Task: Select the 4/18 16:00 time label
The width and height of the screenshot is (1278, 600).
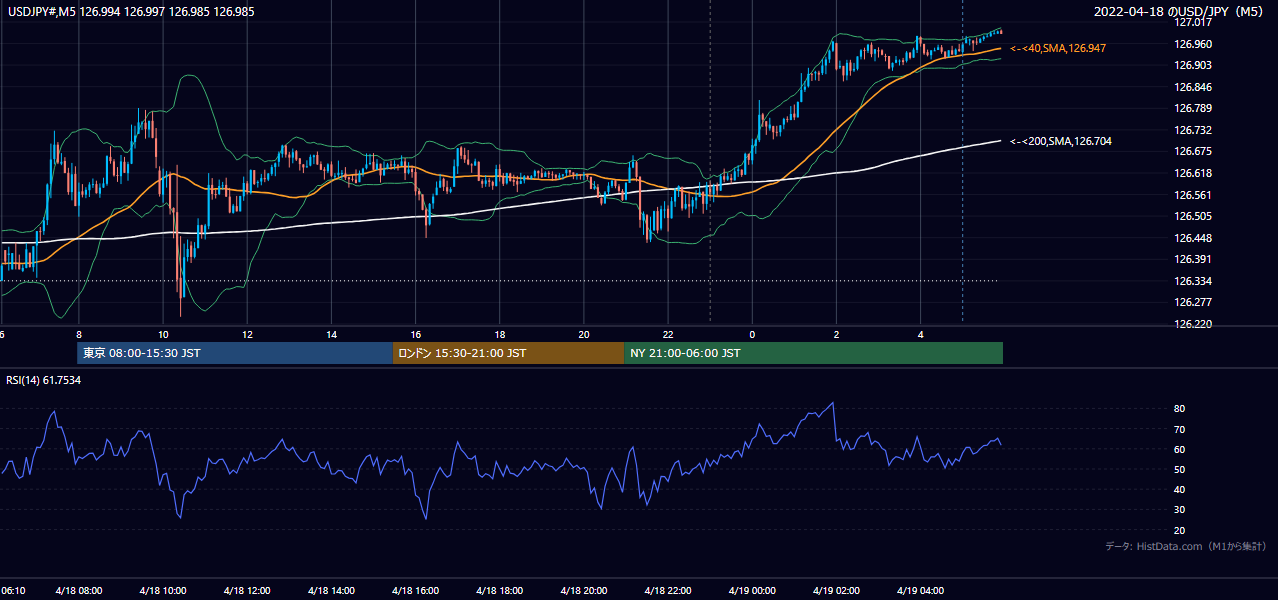Action: pos(416,591)
